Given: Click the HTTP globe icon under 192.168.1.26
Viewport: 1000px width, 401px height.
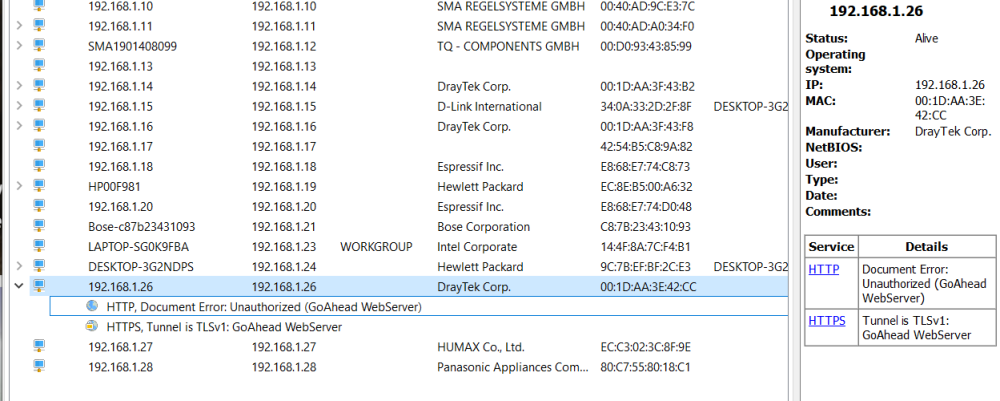Looking at the screenshot, I should 93,306.
